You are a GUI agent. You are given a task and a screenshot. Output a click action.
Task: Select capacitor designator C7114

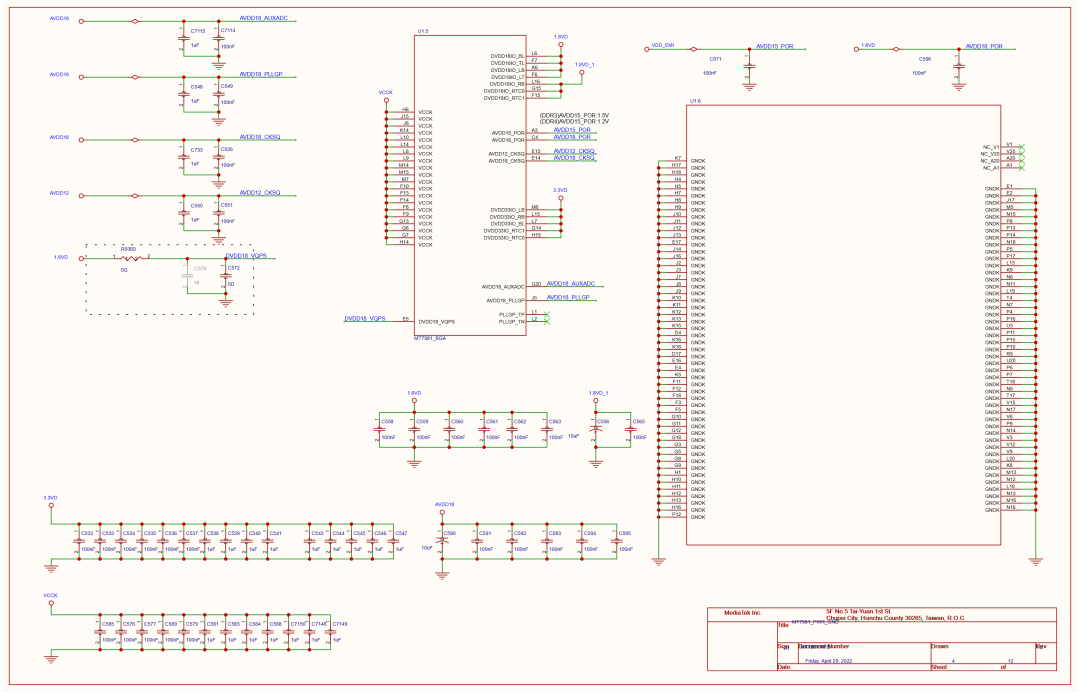pos(228,30)
